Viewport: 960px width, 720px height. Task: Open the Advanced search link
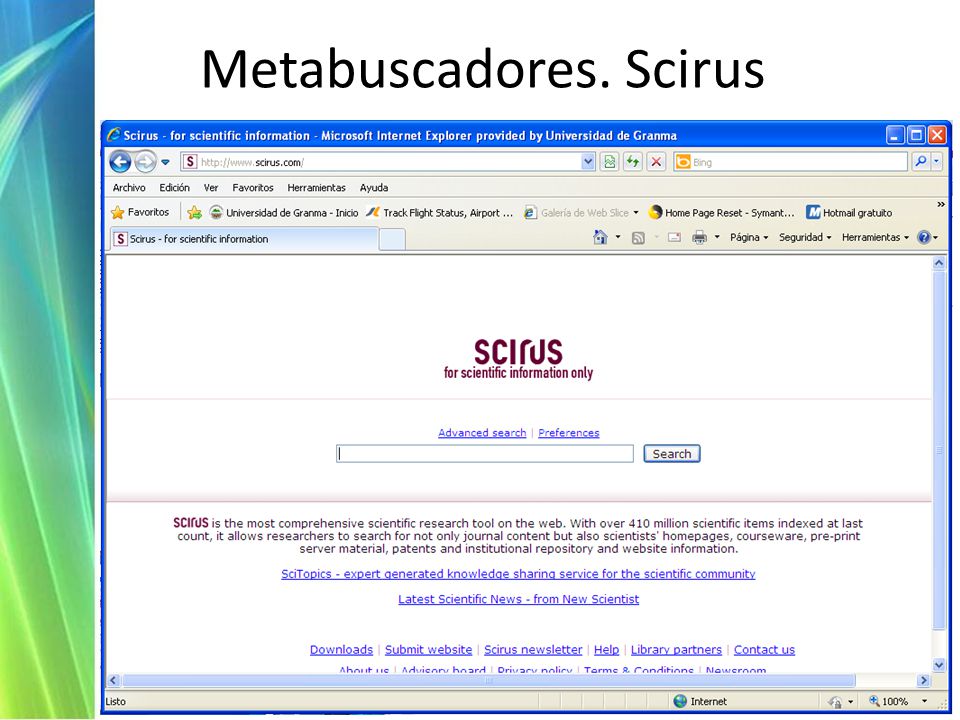(x=482, y=433)
